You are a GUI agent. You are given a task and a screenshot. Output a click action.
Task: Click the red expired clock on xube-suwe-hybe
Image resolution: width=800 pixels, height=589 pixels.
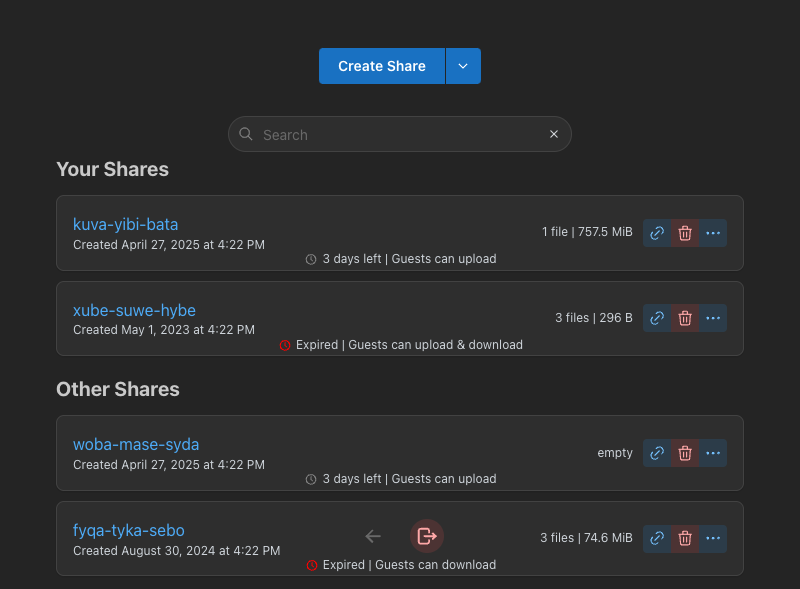[x=285, y=346]
